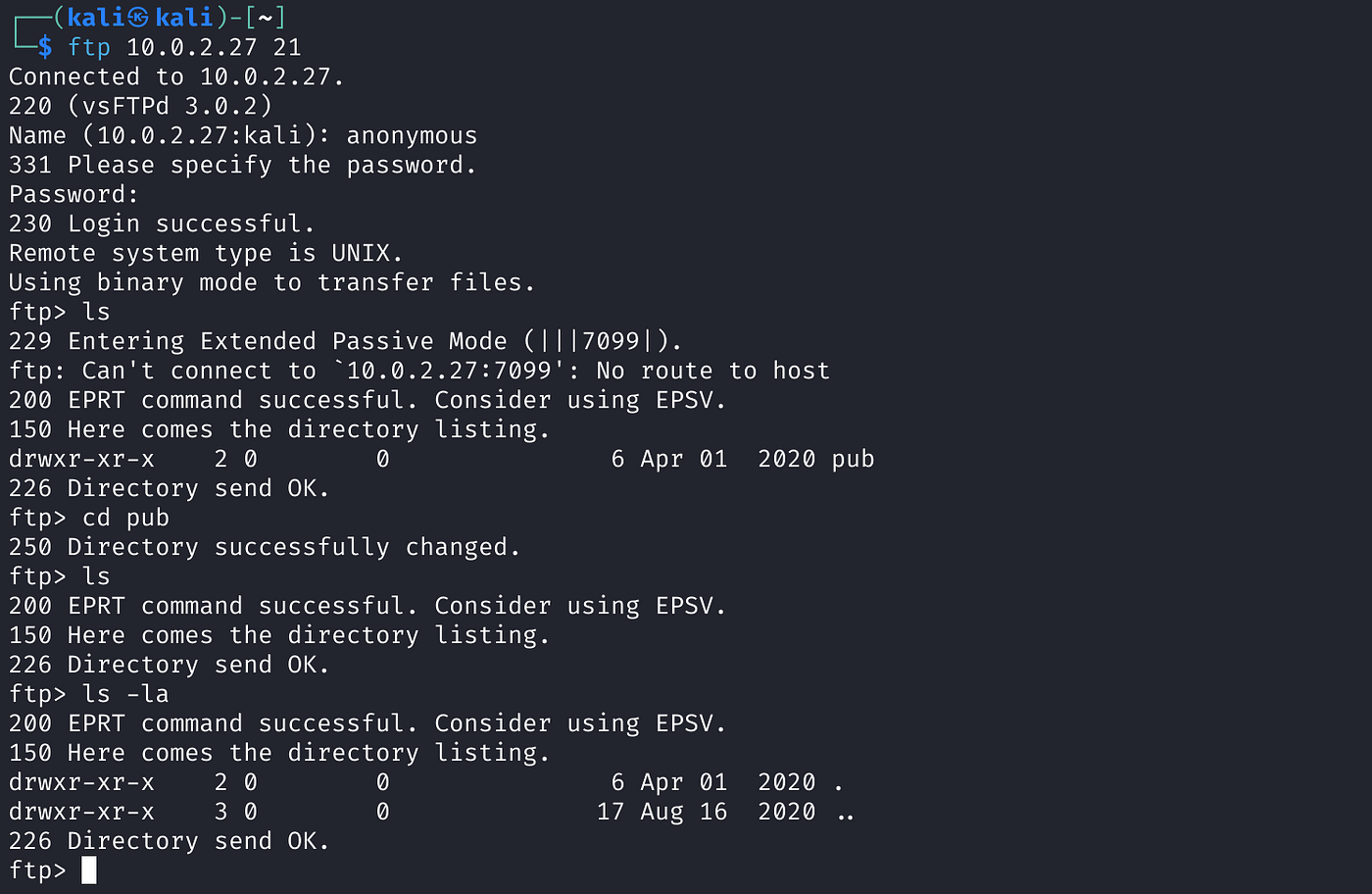Click the '230 Login successful.' line
Image resolution: width=1372 pixels, height=894 pixels.
(x=162, y=223)
